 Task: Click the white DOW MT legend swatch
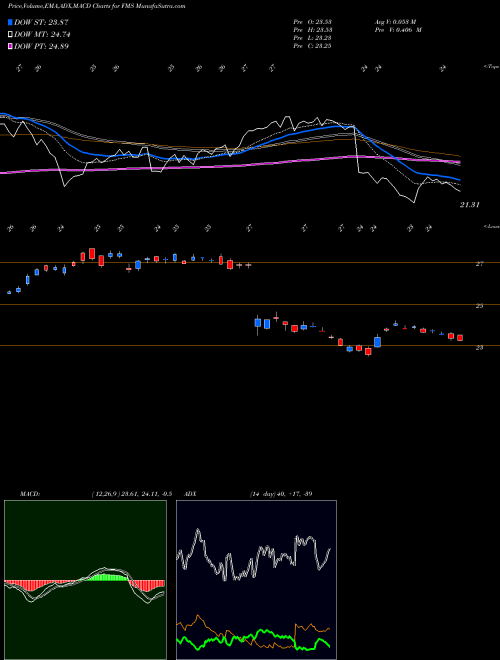(x=11, y=35)
